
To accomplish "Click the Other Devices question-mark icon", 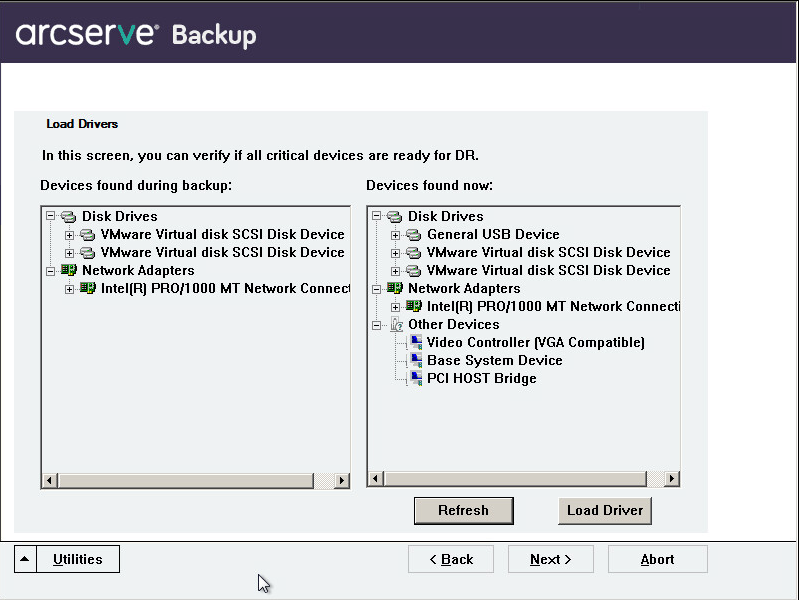I will tap(396, 325).
